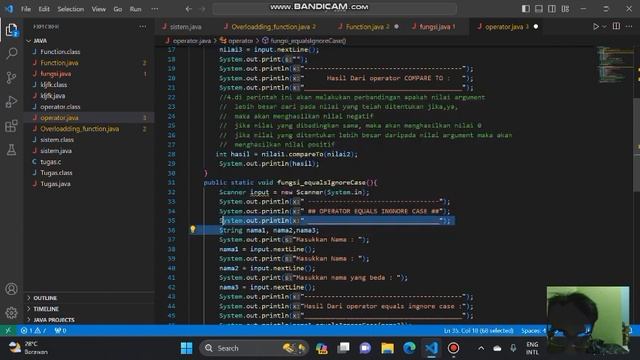
Task: Click the command center search box
Action: [x=334, y=9]
